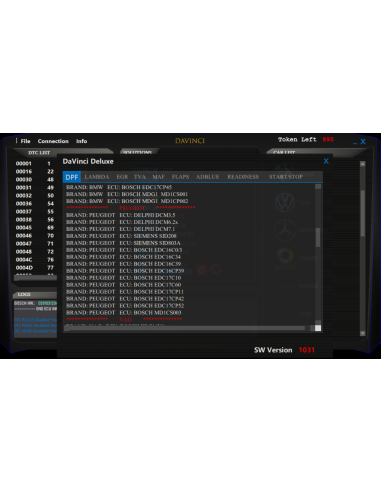Viewport: 381px width, 492px height.
Task: Select PEUGEOT BOSCH MD1CS003 row
Action: click(124, 313)
